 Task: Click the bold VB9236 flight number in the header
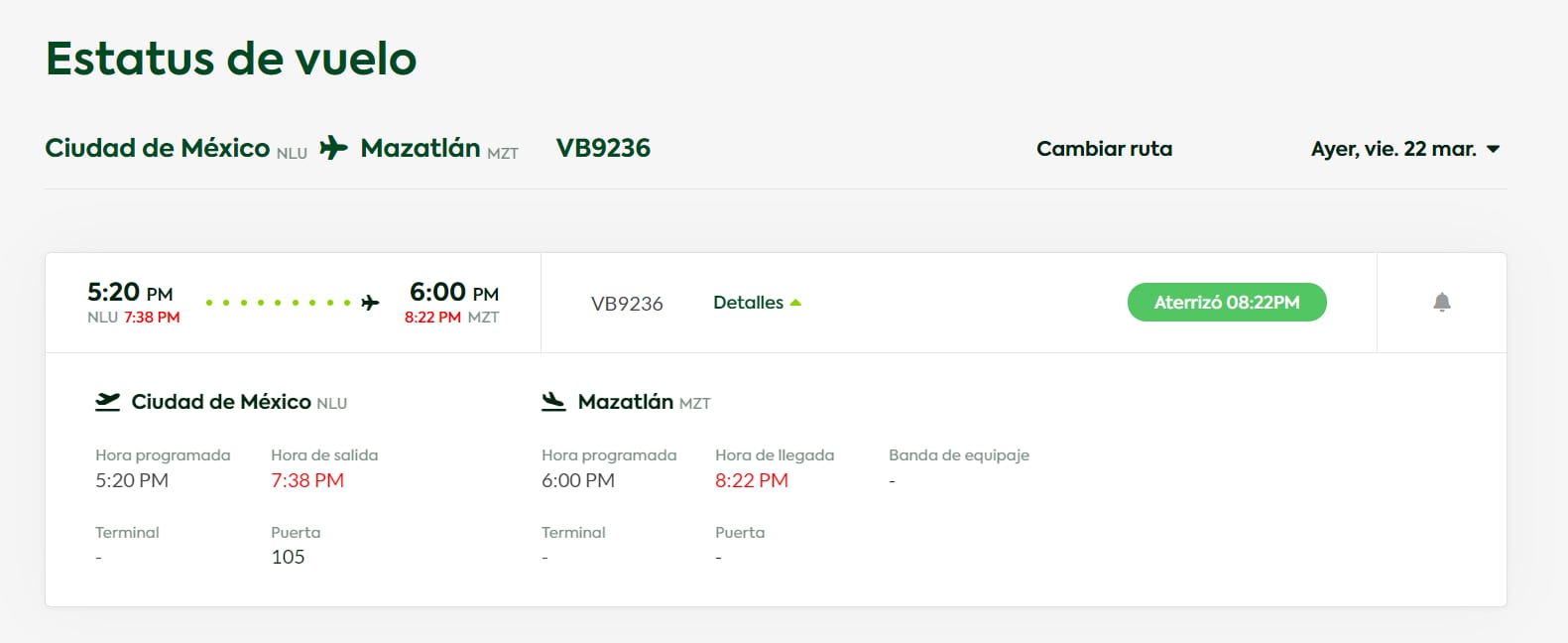[603, 148]
